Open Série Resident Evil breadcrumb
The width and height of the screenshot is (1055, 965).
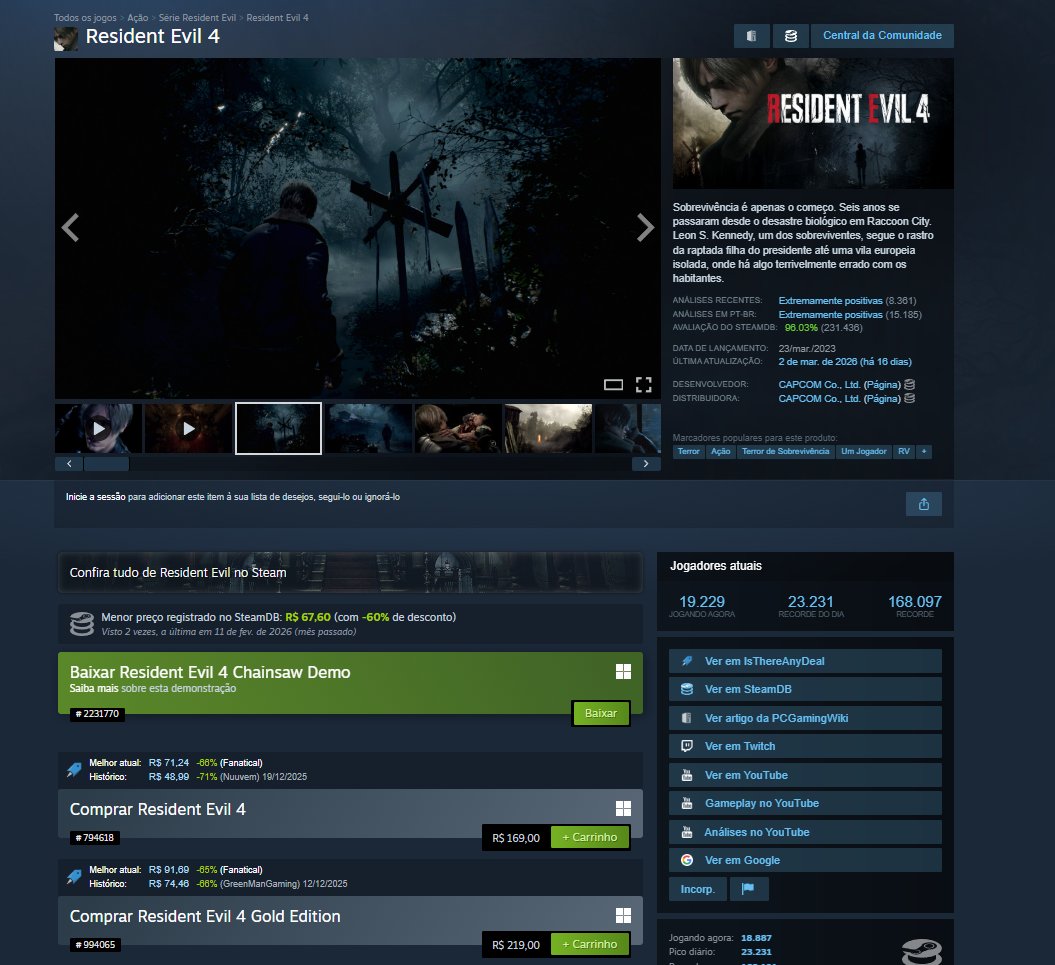[x=197, y=18]
